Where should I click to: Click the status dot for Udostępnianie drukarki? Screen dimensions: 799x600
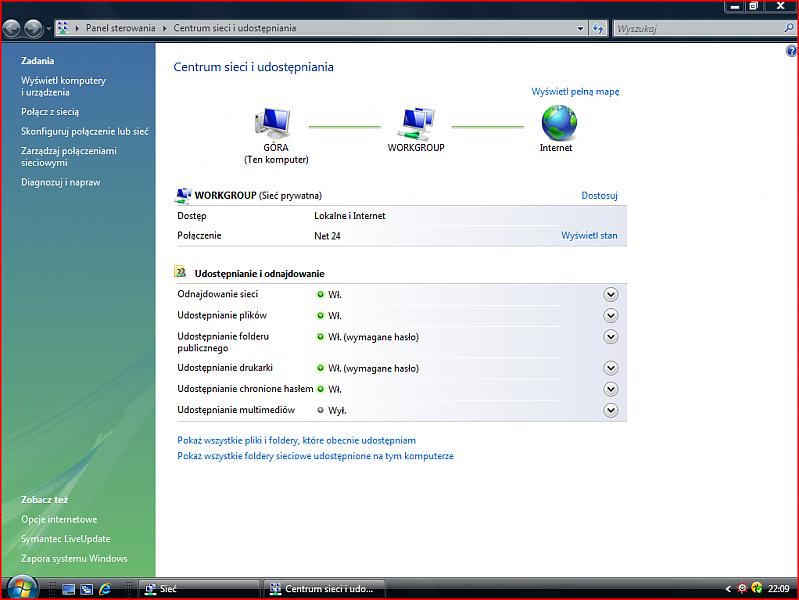click(320, 368)
